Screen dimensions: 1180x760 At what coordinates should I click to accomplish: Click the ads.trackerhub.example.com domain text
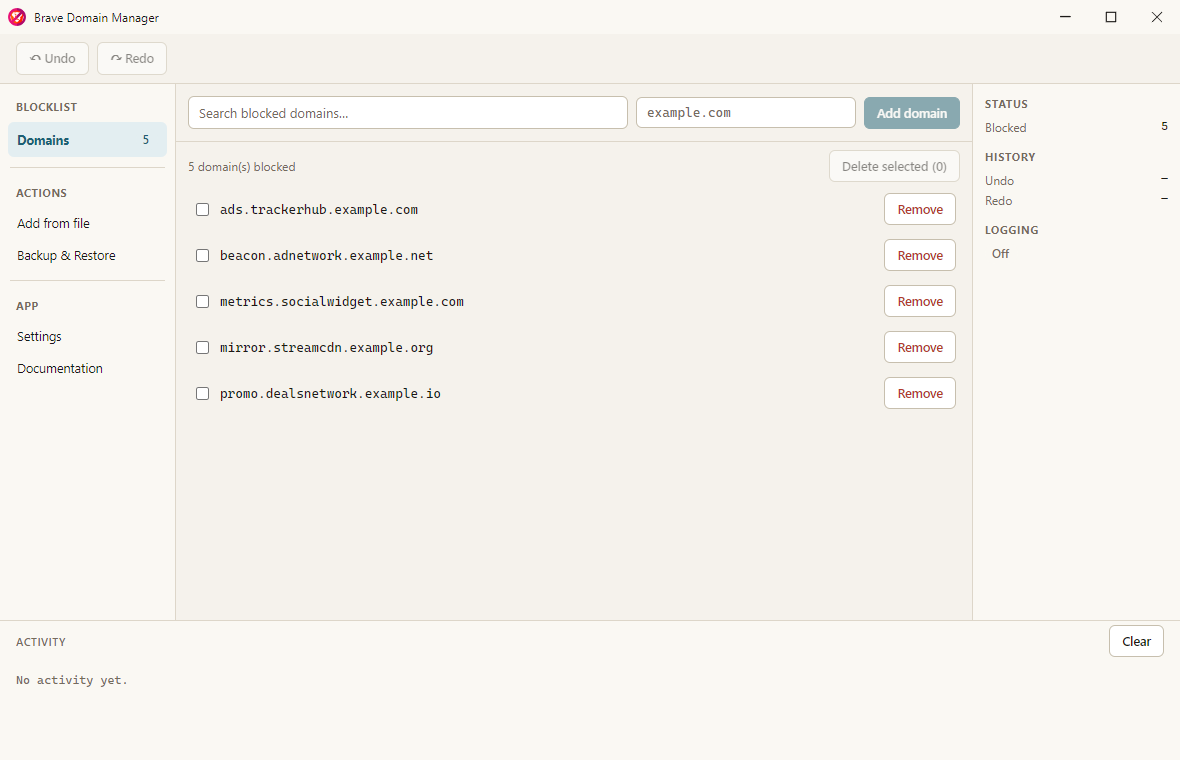pyautogui.click(x=319, y=210)
